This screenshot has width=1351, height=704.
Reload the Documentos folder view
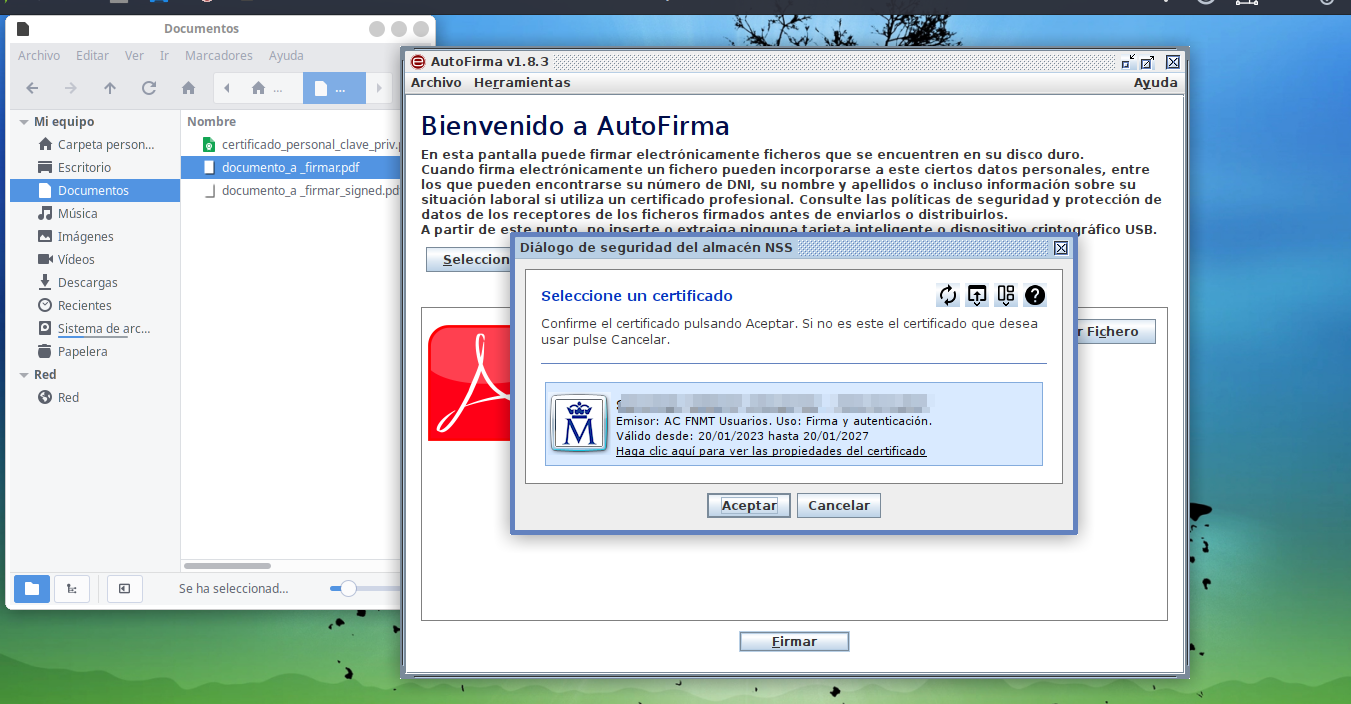tap(149, 88)
